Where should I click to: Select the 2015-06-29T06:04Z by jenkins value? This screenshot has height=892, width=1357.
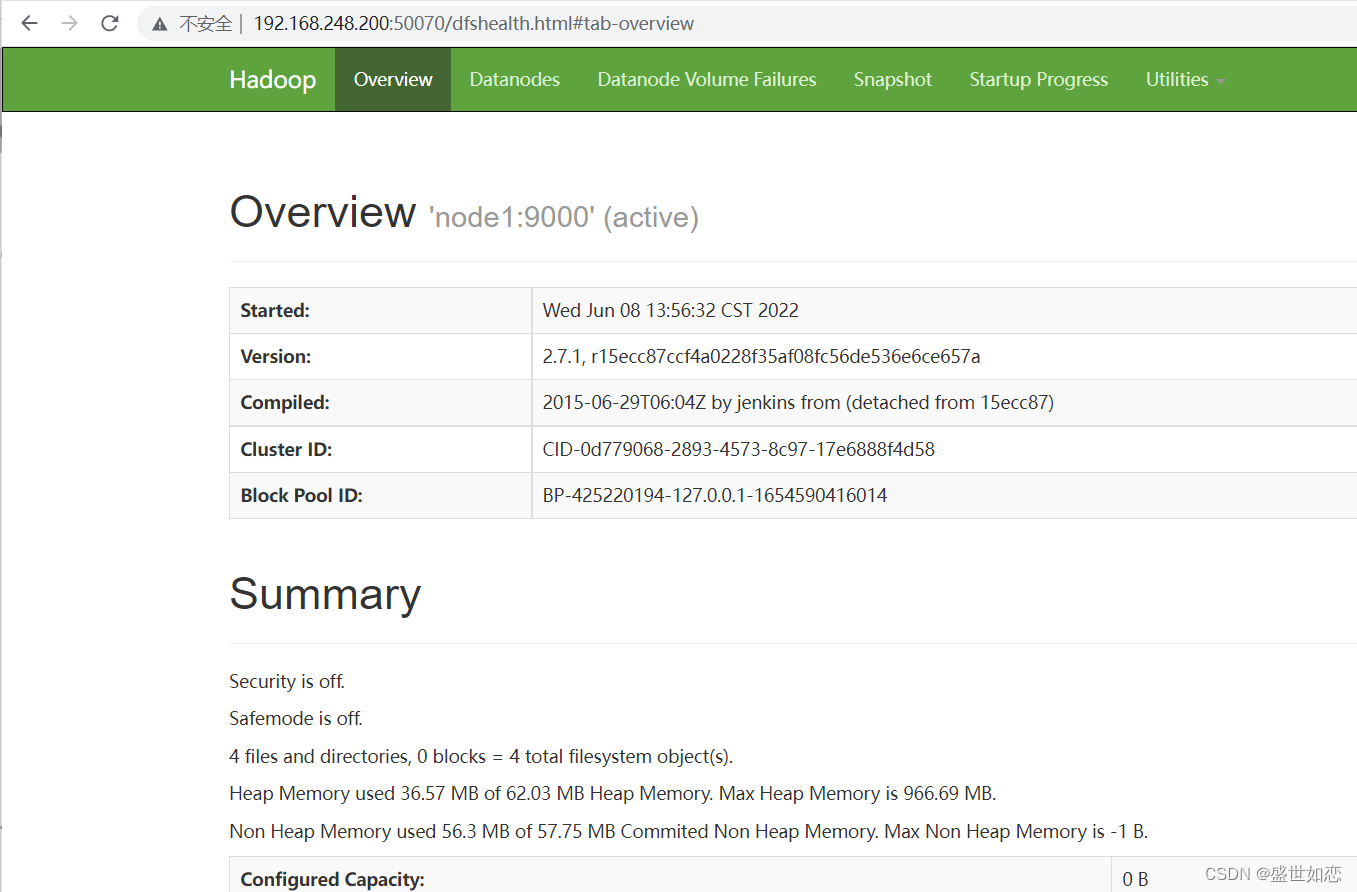[x=798, y=403]
